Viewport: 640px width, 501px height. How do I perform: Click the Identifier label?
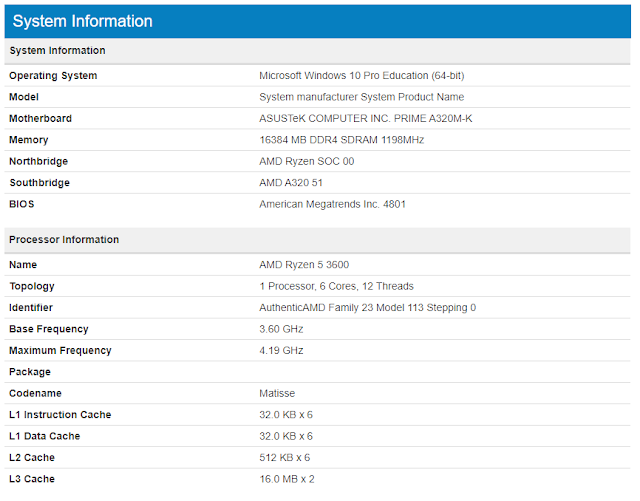point(31,308)
